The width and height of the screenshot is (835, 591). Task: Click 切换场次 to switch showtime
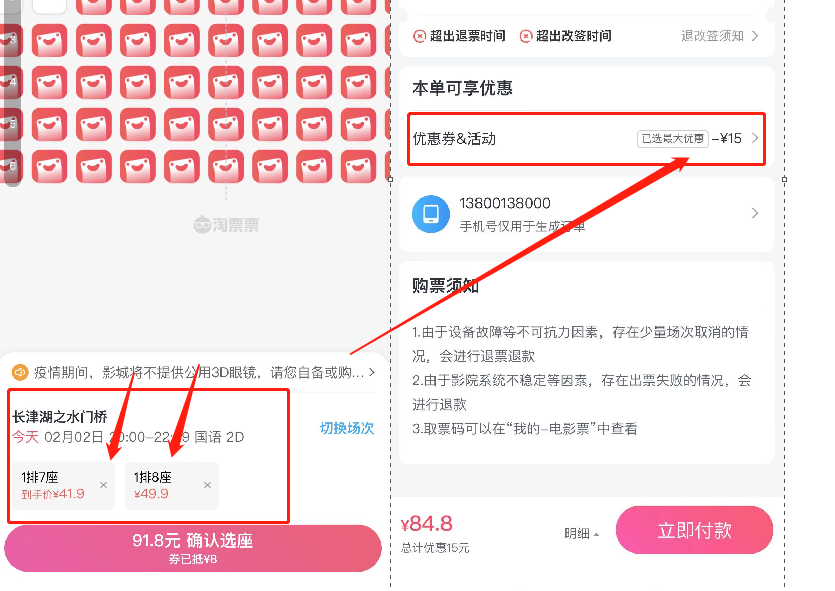tap(347, 428)
